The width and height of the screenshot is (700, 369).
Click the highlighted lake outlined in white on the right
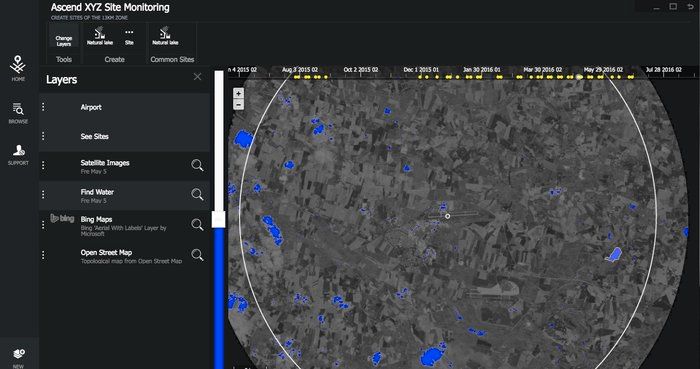(614, 255)
